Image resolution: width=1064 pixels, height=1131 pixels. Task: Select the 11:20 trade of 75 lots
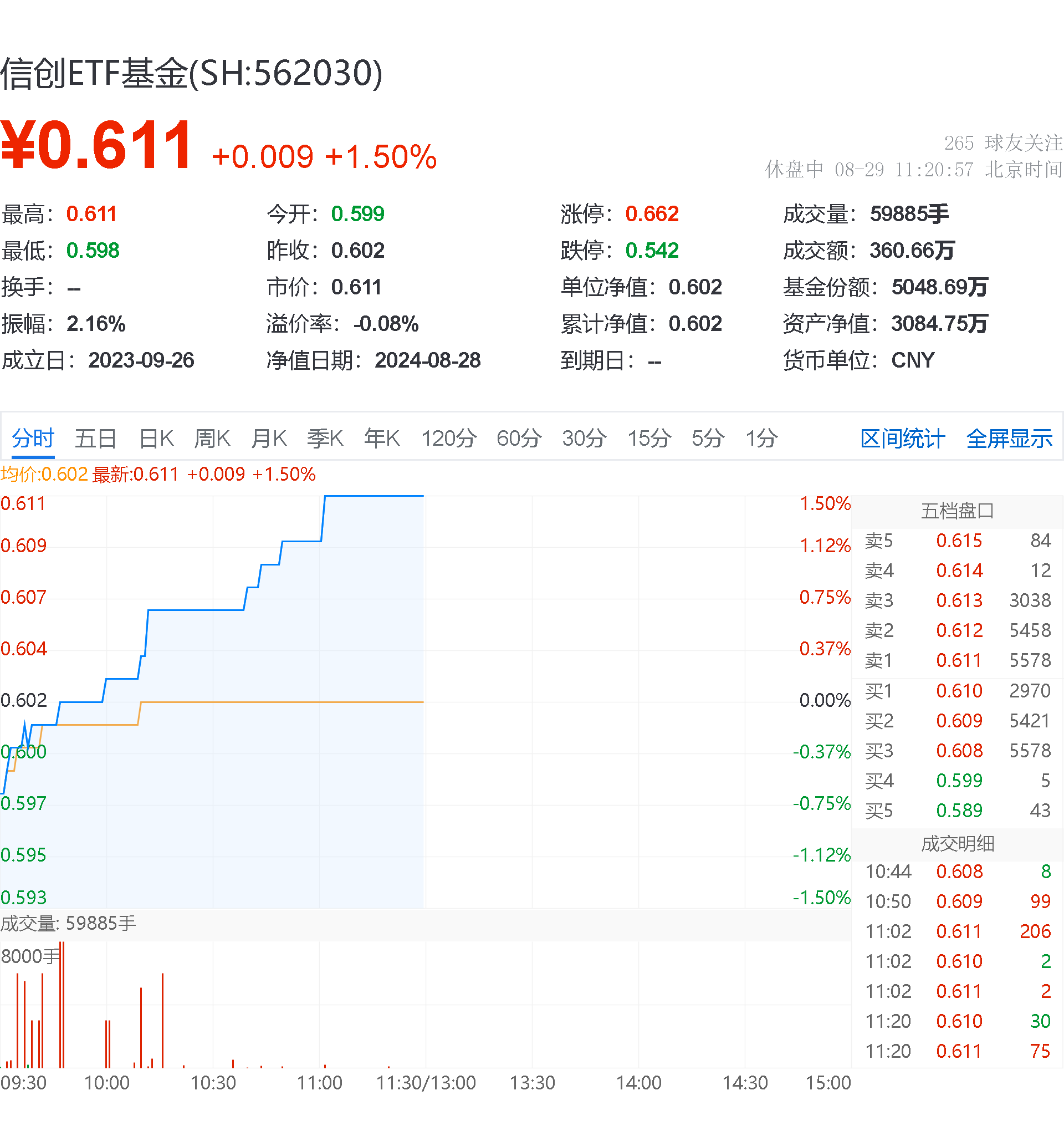[x=958, y=1051]
